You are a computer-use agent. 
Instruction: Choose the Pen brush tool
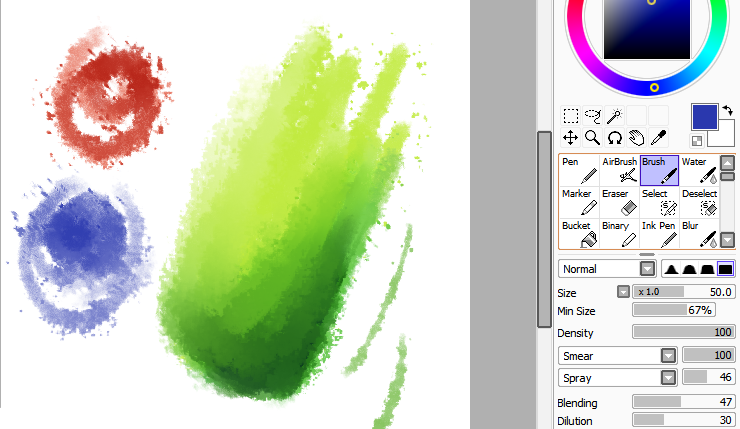tap(579, 170)
